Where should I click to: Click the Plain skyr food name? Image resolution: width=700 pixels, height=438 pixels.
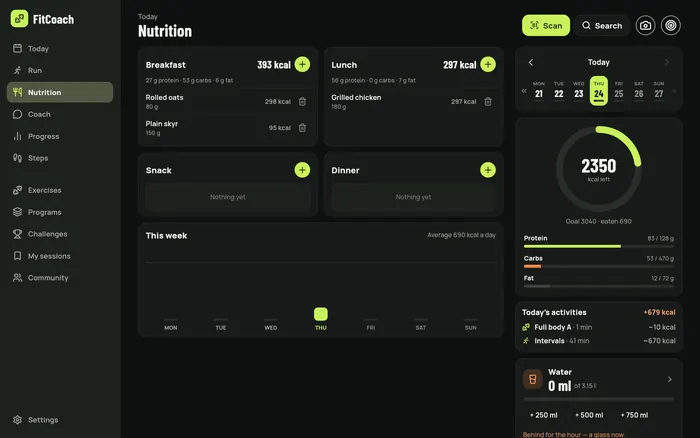[162, 124]
